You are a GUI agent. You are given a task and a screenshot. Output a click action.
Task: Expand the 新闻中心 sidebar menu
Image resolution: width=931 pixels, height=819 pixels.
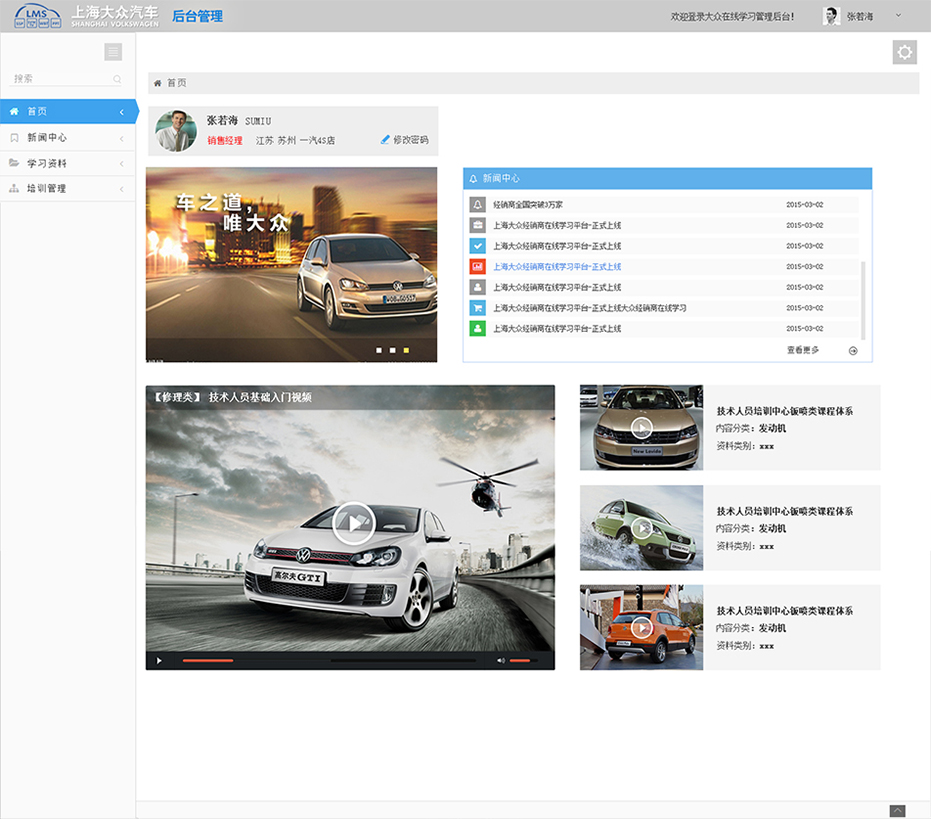pos(68,138)
